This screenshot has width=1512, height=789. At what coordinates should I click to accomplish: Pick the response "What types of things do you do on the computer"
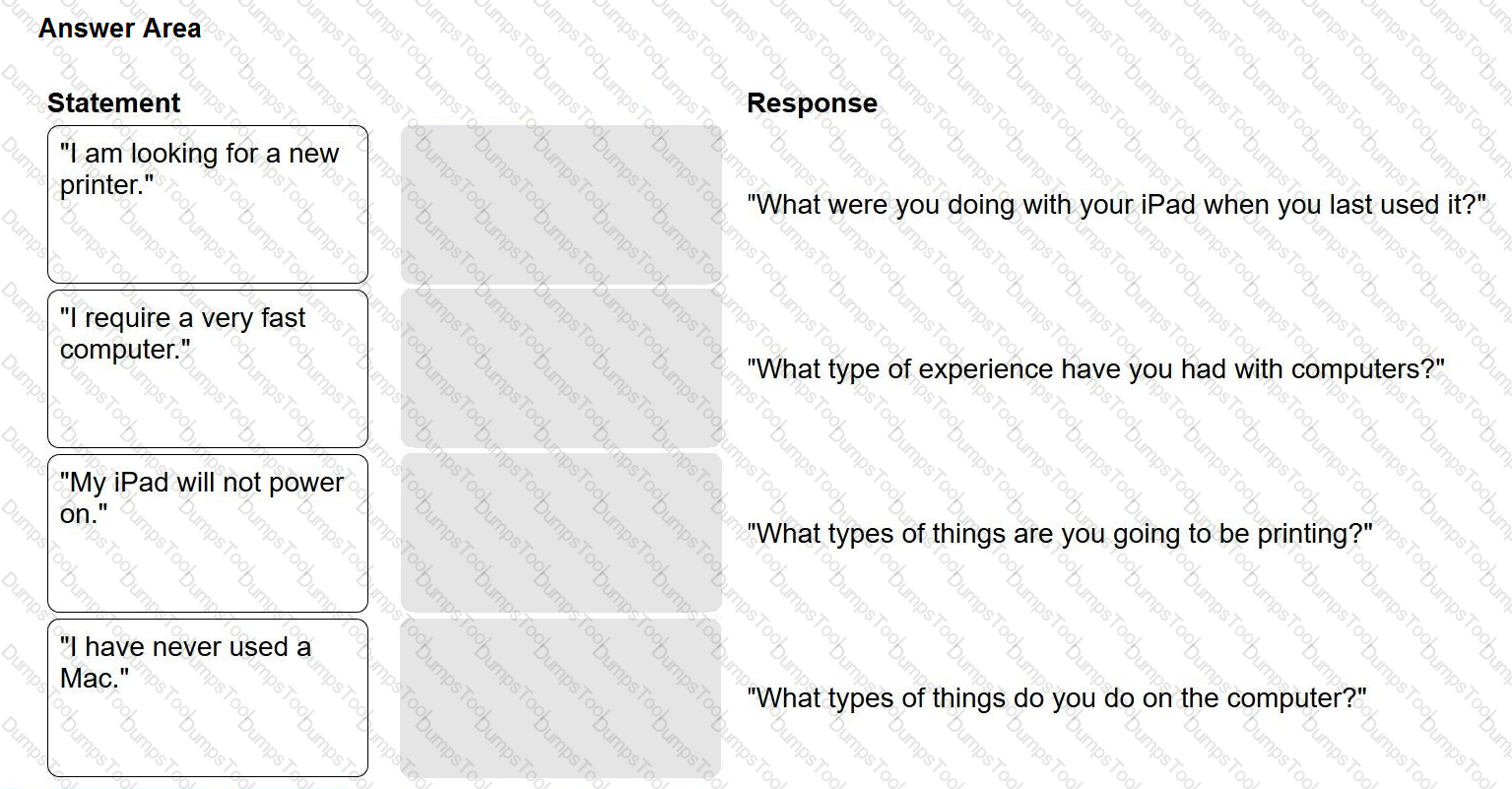pos(1056,698)
